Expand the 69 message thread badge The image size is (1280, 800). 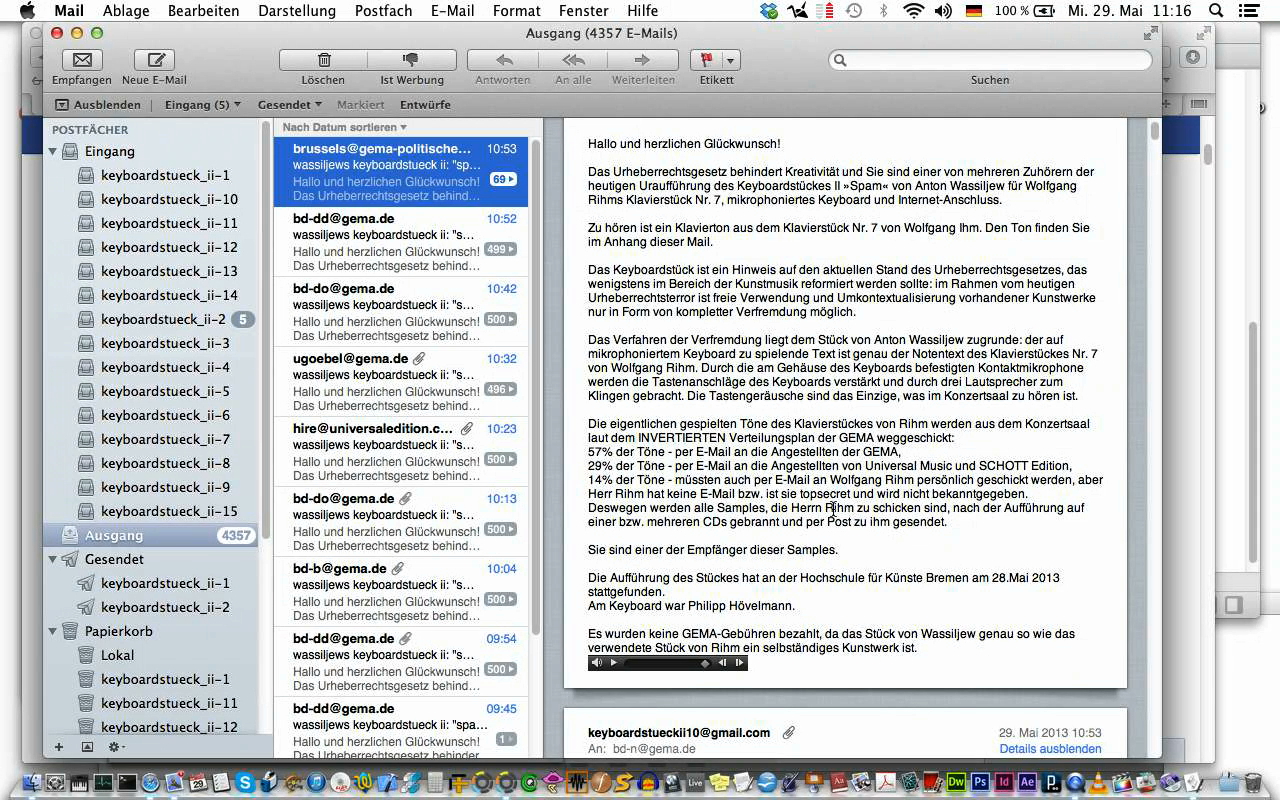coord(503,179)
